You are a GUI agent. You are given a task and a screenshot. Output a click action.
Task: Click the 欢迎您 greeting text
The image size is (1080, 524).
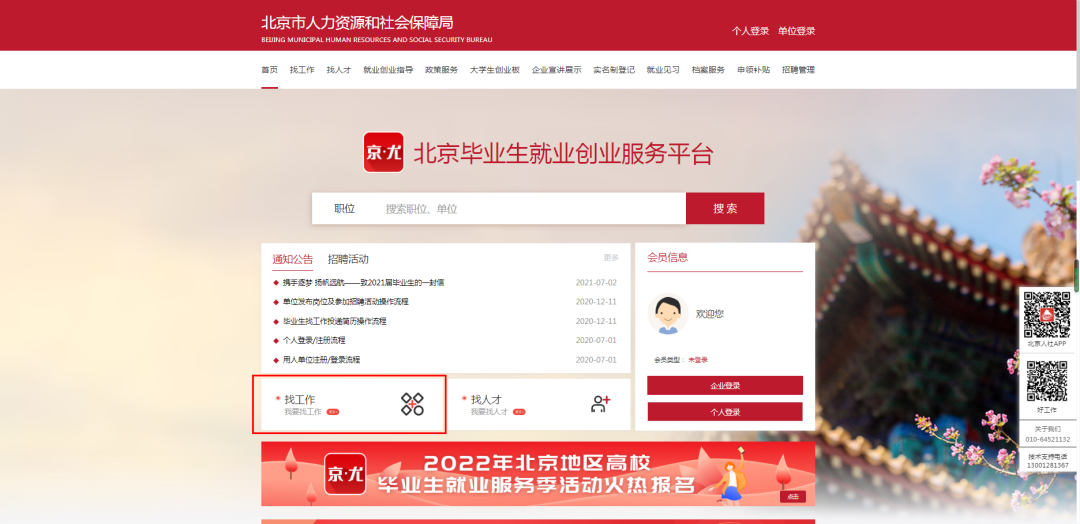pos(709,314)
